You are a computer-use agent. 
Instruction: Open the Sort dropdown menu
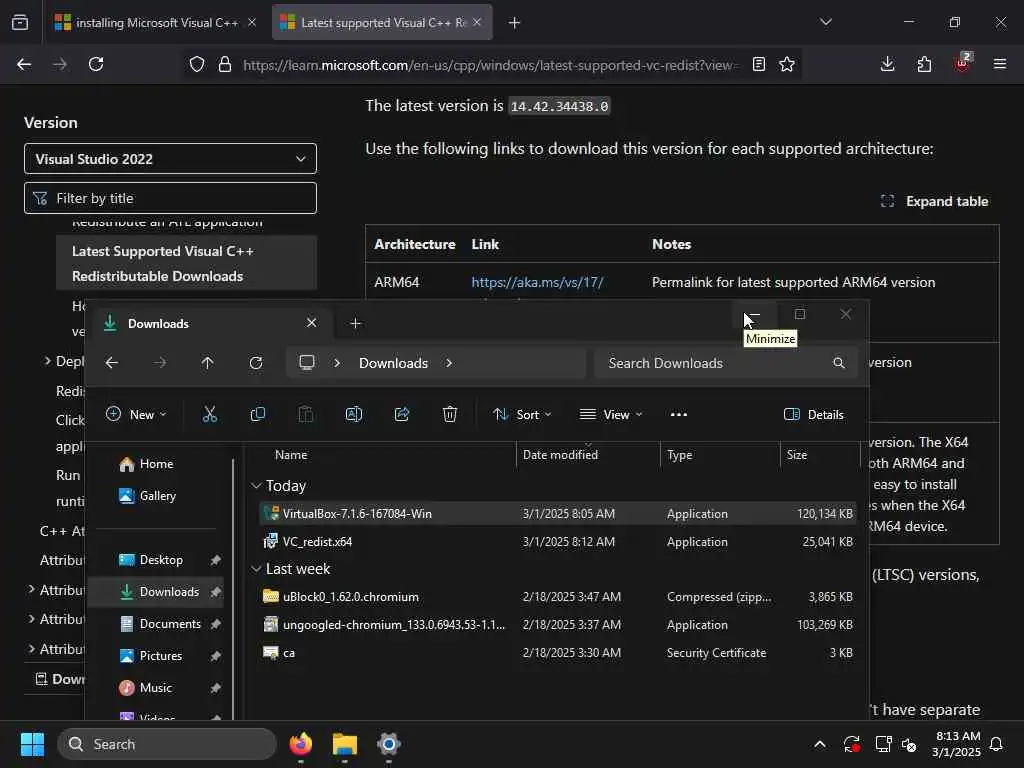(522, 414)
